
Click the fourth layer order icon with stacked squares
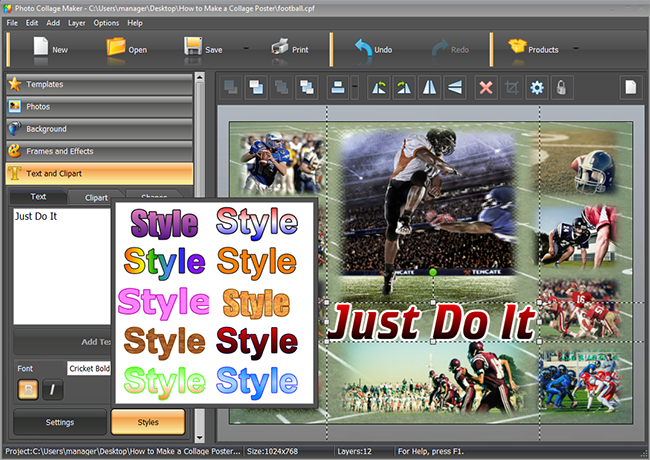coord(306,87)
